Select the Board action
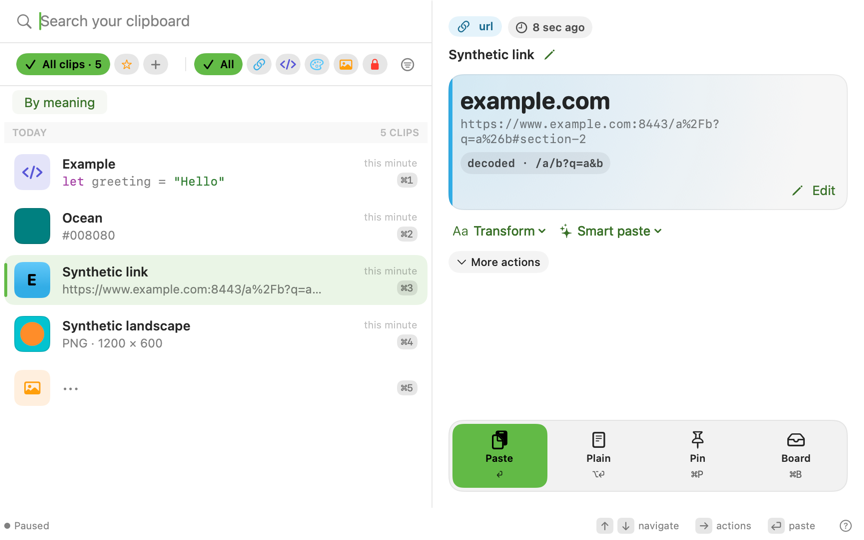 coord(795,456)
